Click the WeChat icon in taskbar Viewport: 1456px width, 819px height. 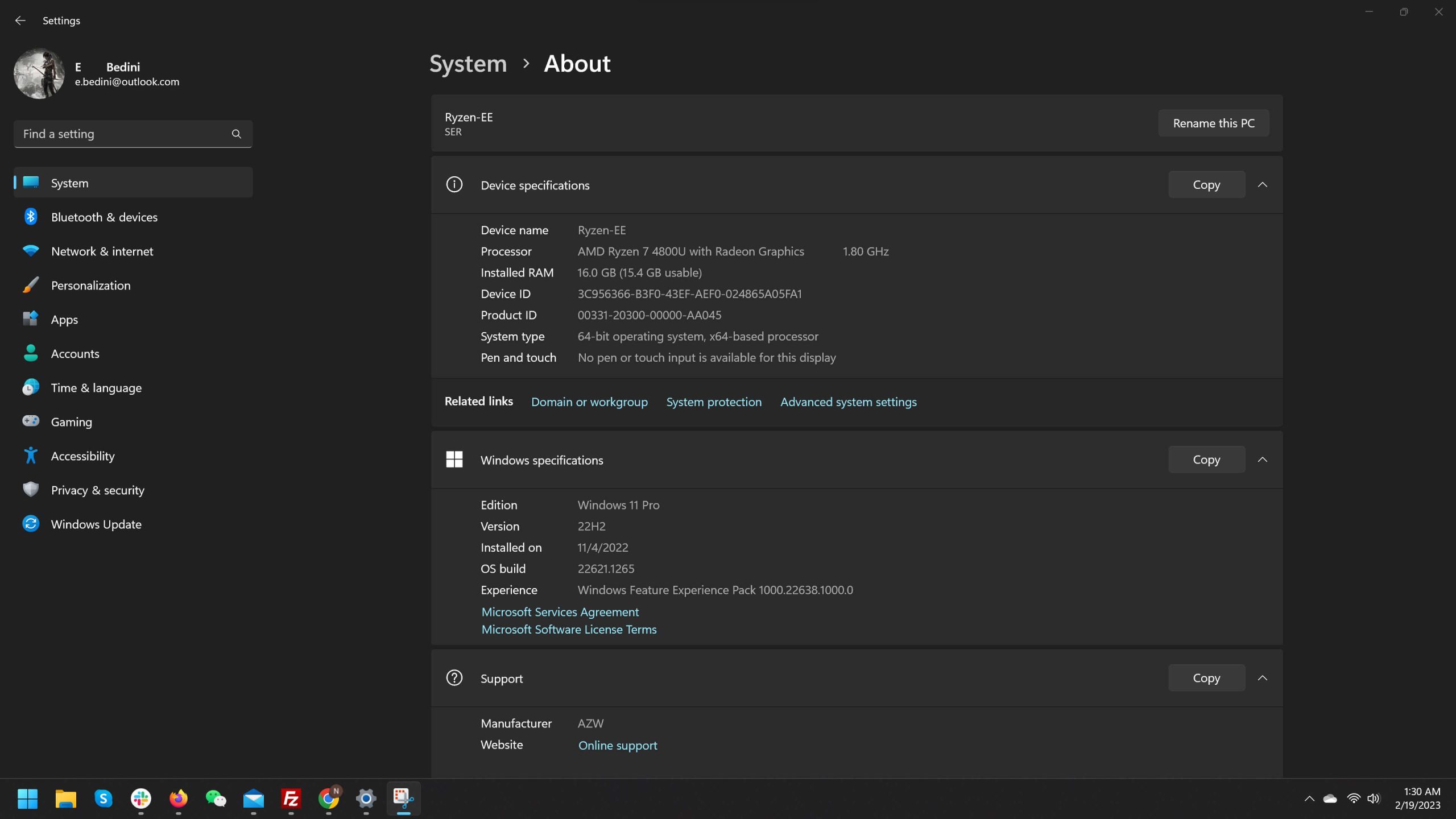(x=216, y=798)
